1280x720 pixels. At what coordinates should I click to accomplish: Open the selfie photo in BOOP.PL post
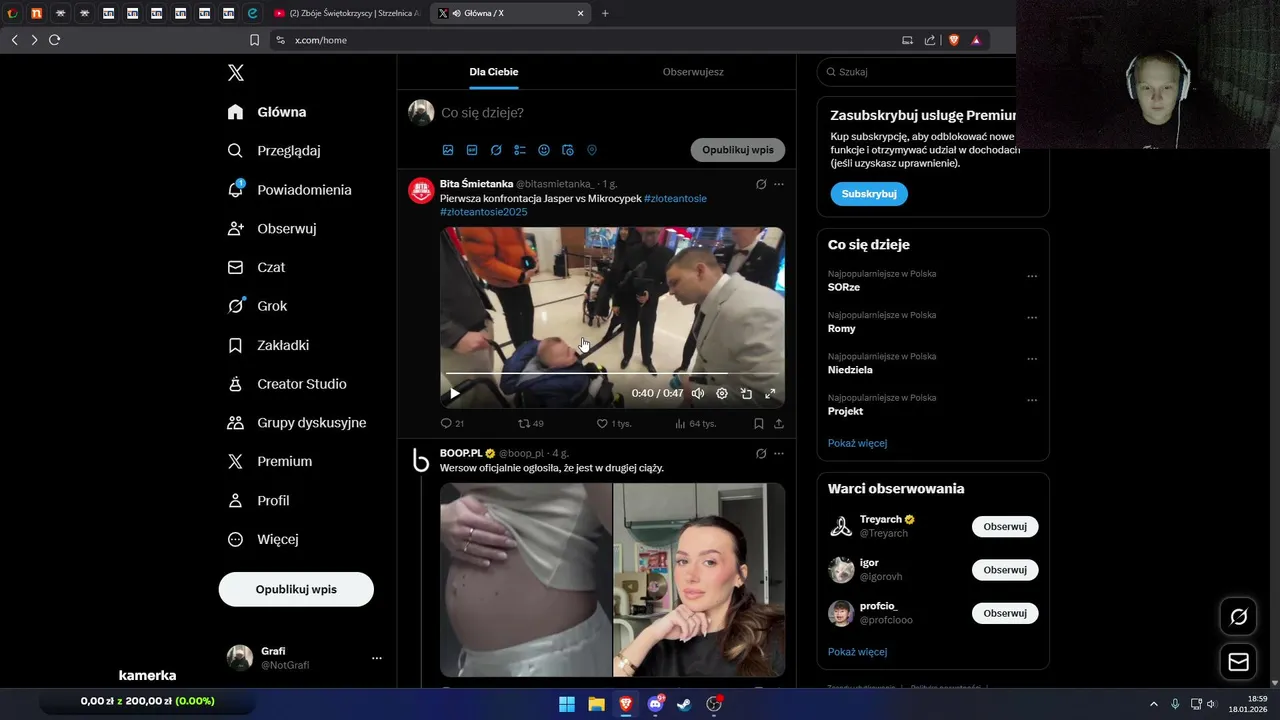tap(699, 580)
